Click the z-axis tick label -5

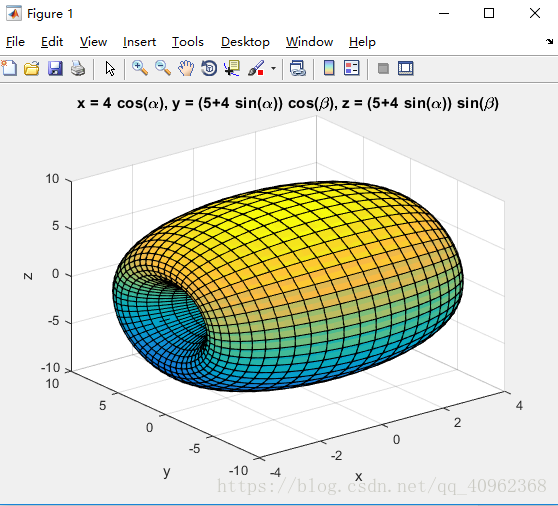[53, 321]
